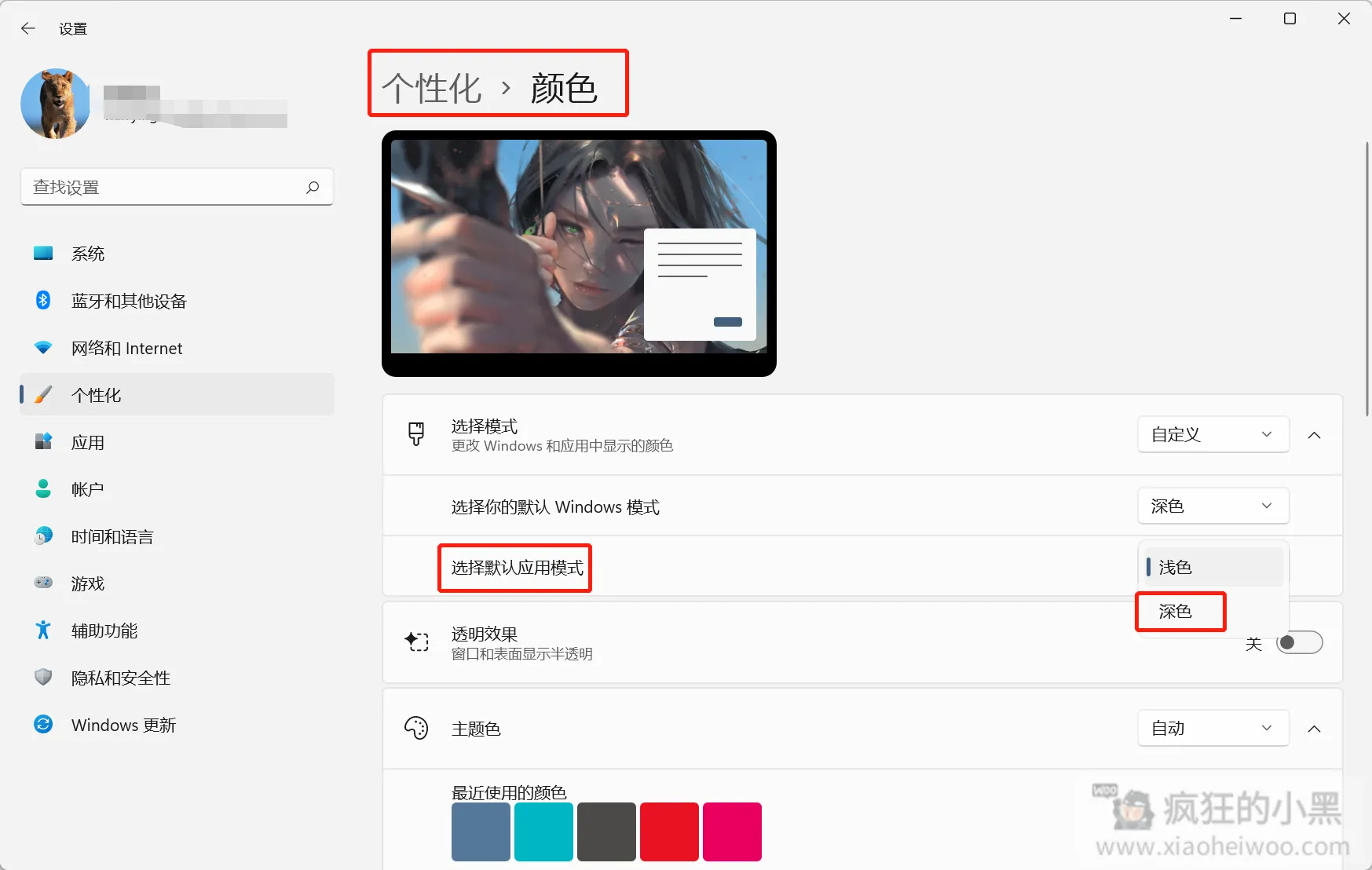This screenshot has width=1372, height=870.
Task: Select 深色 in the app mode list
Action: (1213, 611)
